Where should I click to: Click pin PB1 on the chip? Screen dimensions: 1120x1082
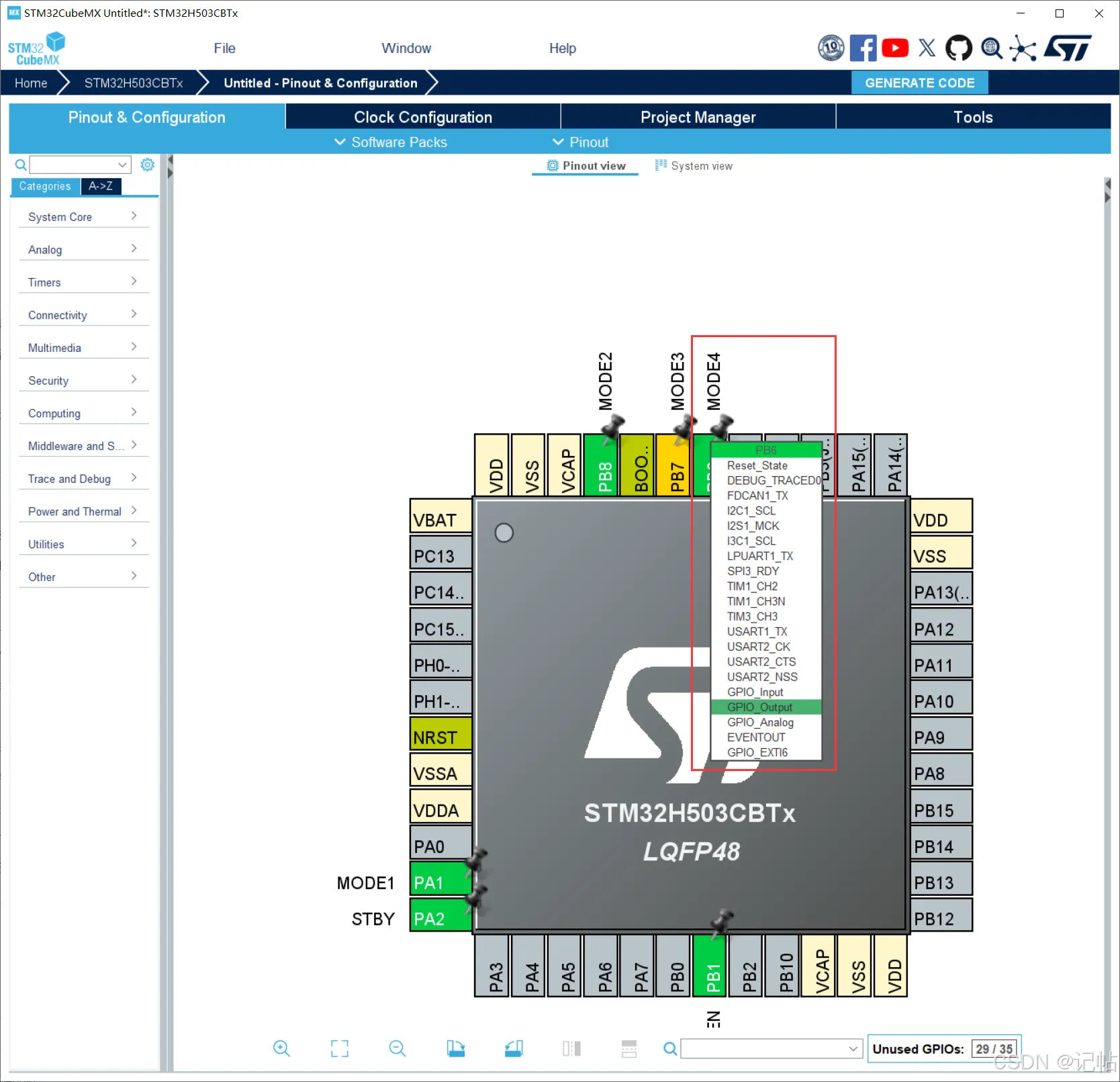pyautogui.click(x=710, y=965)
